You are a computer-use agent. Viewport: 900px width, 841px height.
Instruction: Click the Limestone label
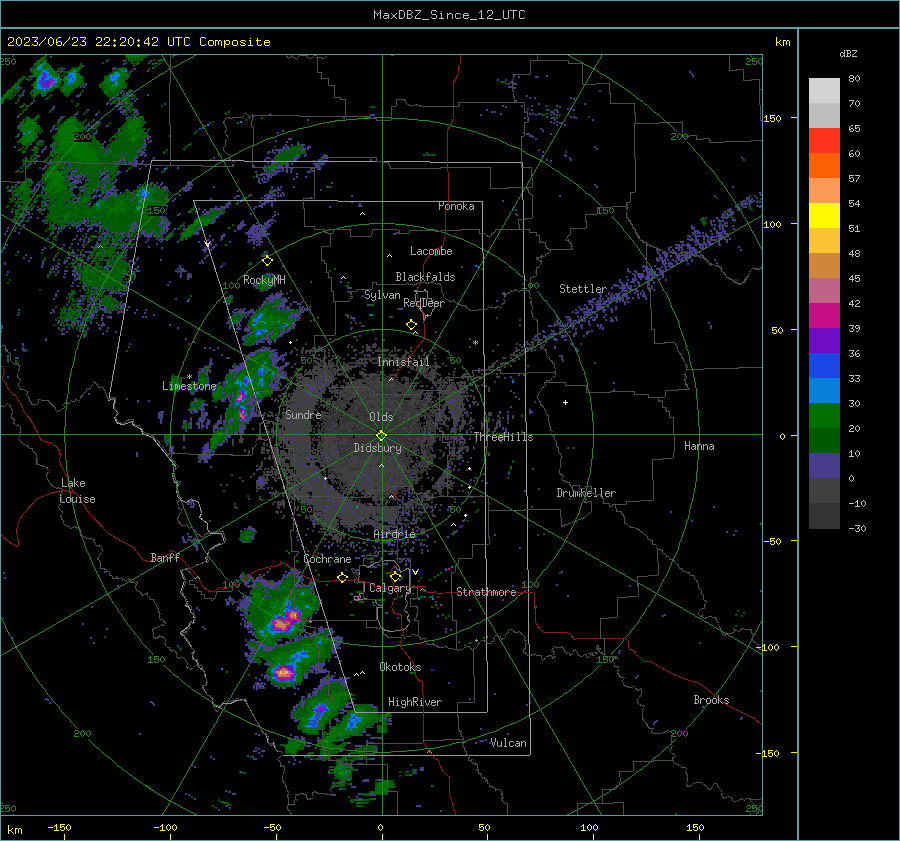189,386
